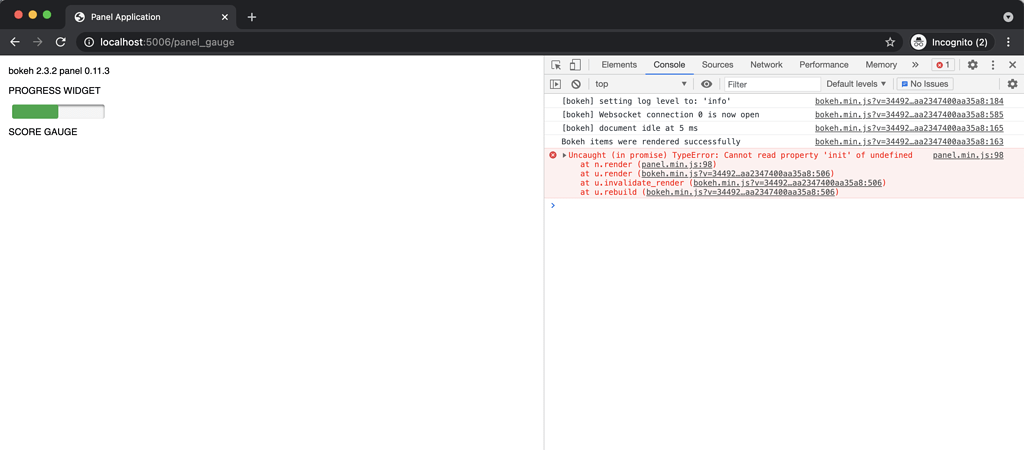This screenshot has width=1024, height=450.
Task: Activate the inspect element picker
Action: click(557, 65)
